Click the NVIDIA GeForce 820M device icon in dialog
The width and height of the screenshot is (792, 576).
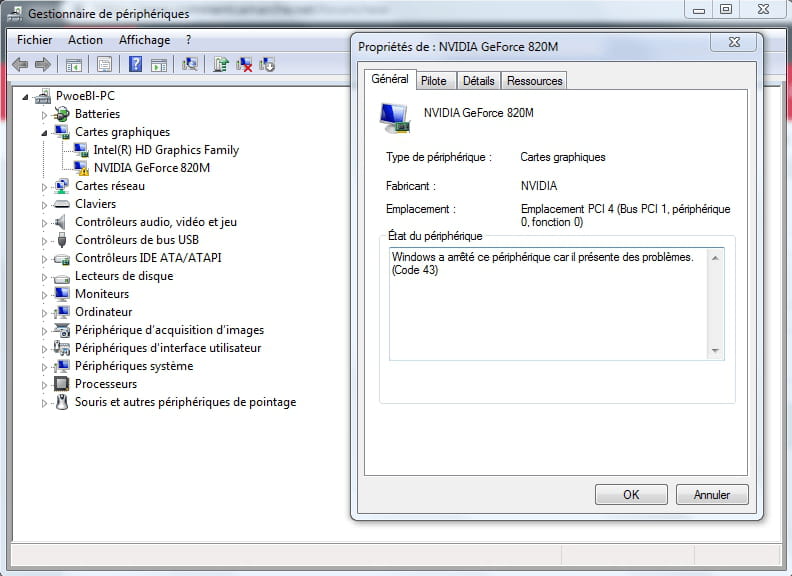pyautogui.click(x=395, y=118)
